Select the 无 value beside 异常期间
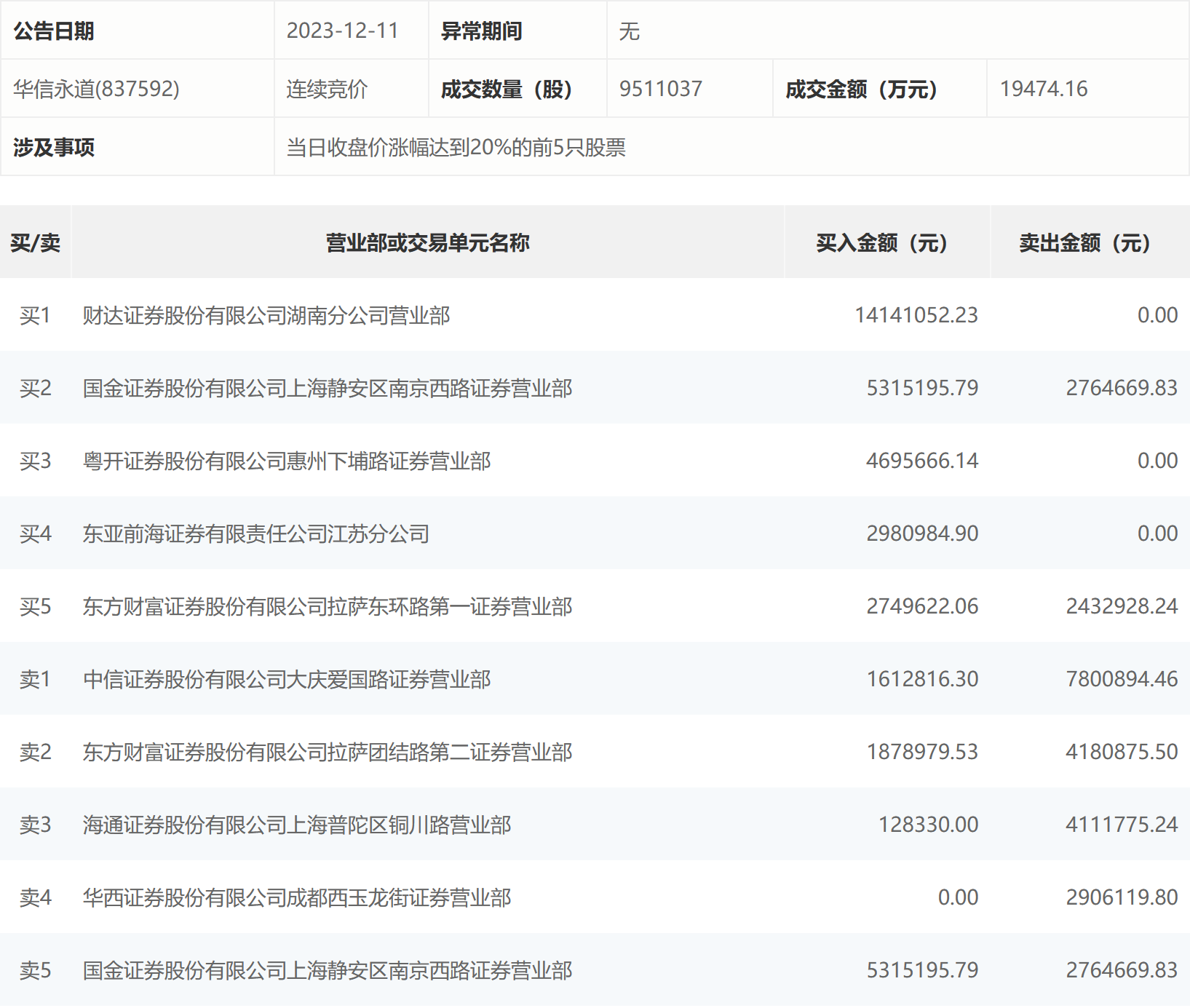The image size is (1190, 1008). 630,31
